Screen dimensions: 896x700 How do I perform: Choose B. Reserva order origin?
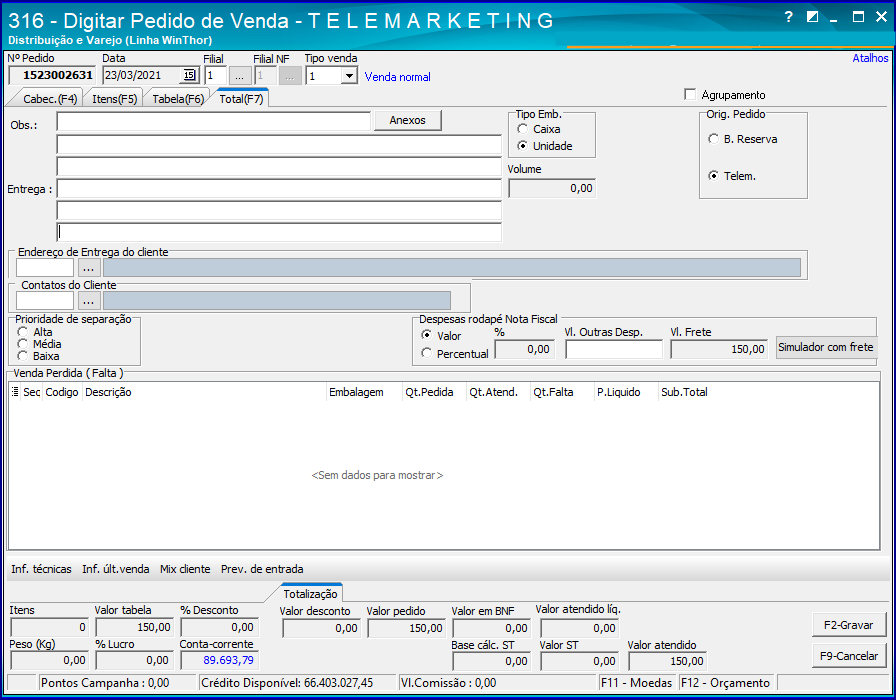pyautogui.click(x=713, y=139)
